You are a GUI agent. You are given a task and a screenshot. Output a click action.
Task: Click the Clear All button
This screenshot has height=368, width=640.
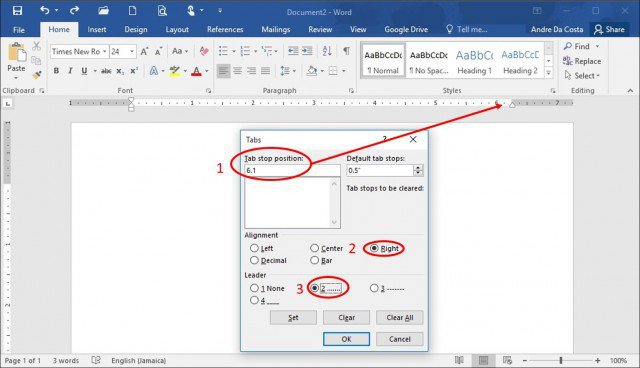tap(400, 317)
